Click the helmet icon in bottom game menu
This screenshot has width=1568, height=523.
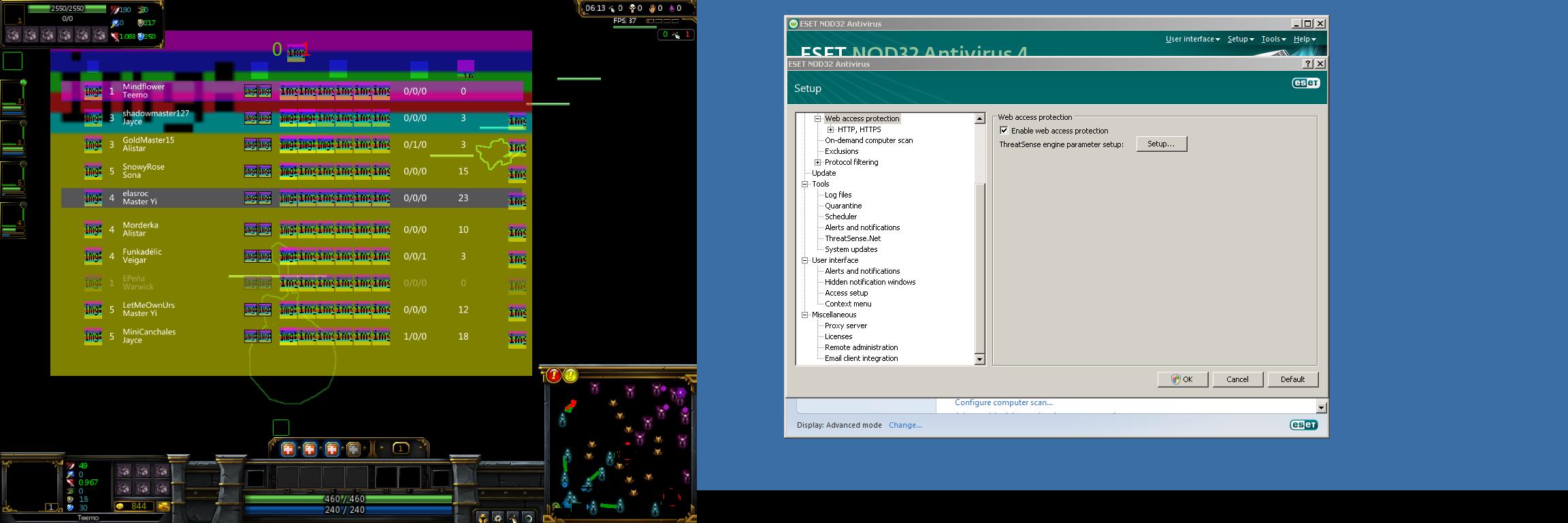click(x=483, y=518)
